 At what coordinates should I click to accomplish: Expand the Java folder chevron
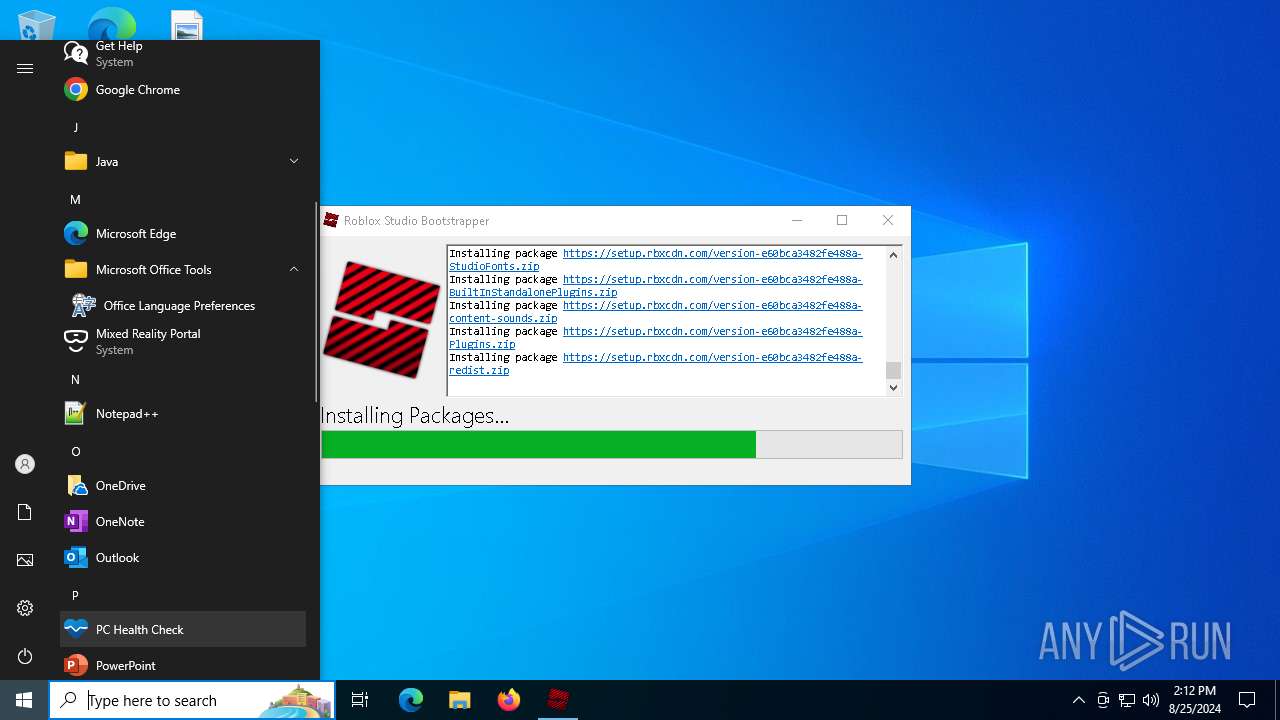click(294, 161)
